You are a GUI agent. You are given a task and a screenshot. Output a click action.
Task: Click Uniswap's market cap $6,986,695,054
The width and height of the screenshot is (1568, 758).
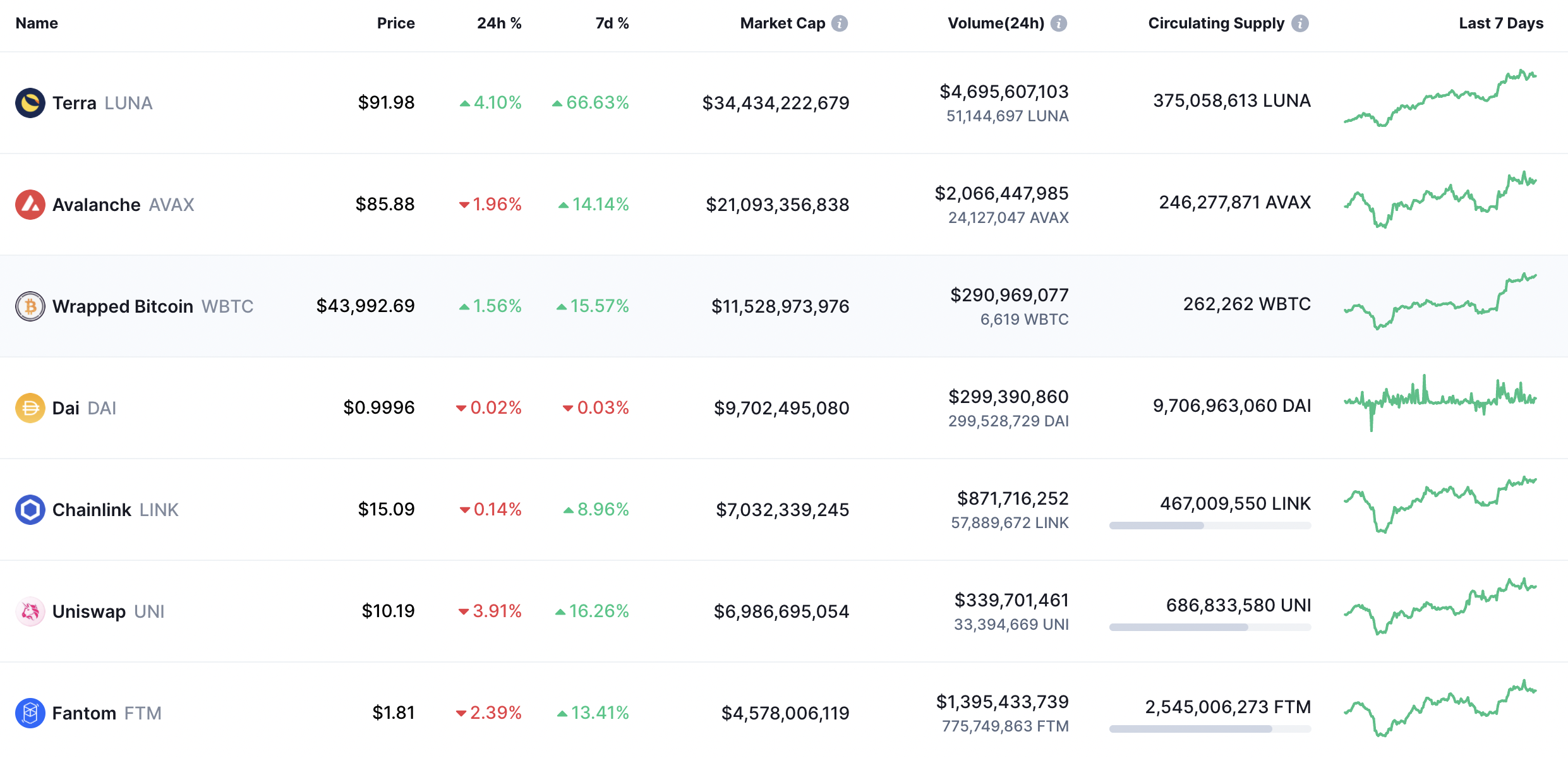(781, 611)
